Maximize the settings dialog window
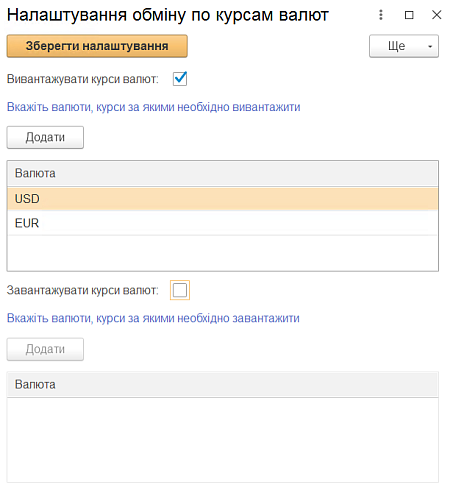Viewport: 453px width, 490px height. [x=409, y=15]
